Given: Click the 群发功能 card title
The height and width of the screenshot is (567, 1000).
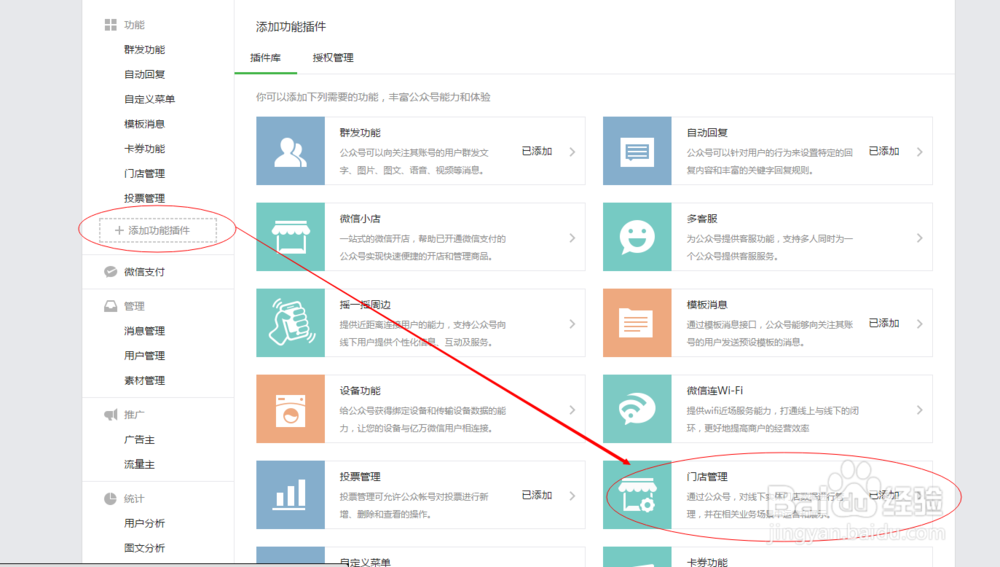Looking at the screenshot, I should 360,133.
